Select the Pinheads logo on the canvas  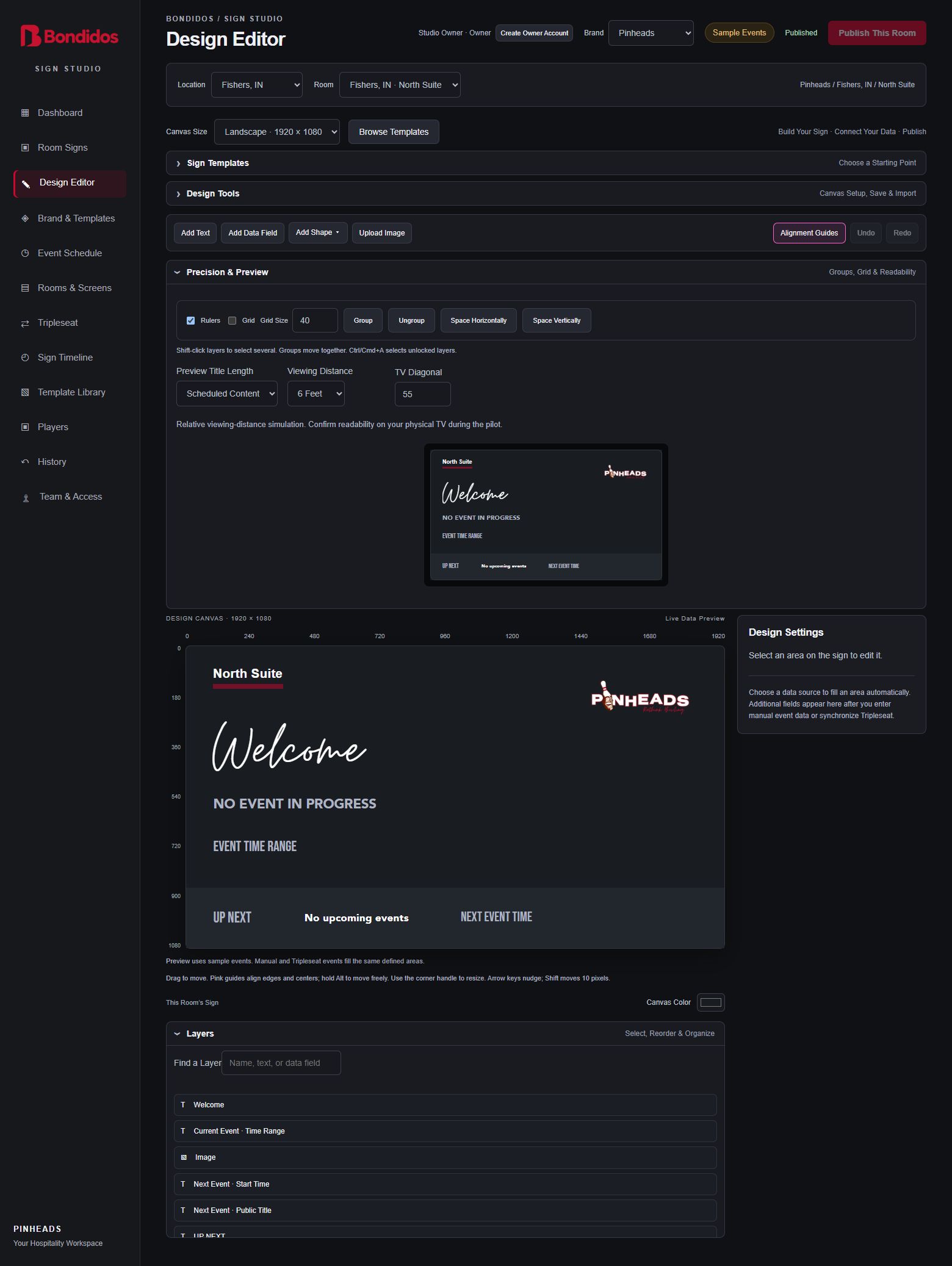[640, 697]
